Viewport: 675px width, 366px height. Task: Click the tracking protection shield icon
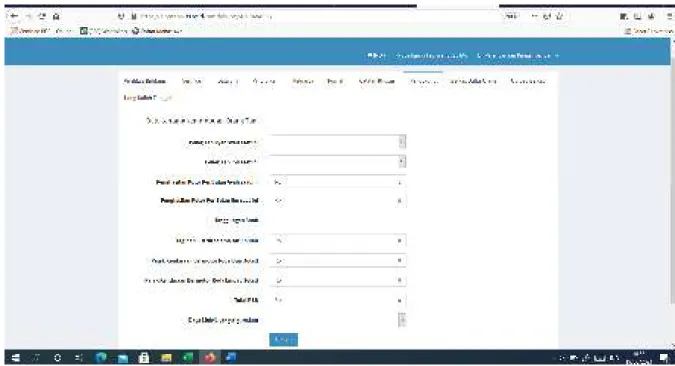(121, 16)
